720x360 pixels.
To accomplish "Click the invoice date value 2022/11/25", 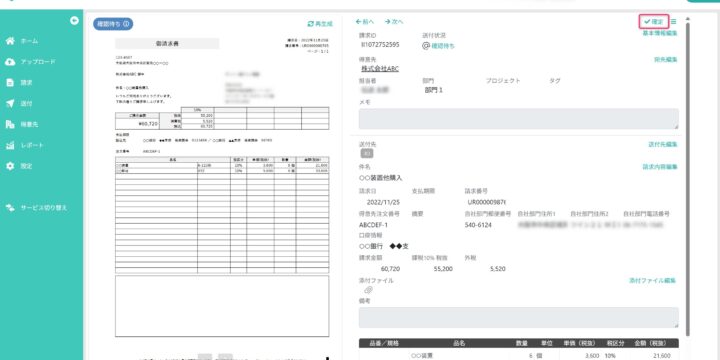I will [x=383, y=202].
